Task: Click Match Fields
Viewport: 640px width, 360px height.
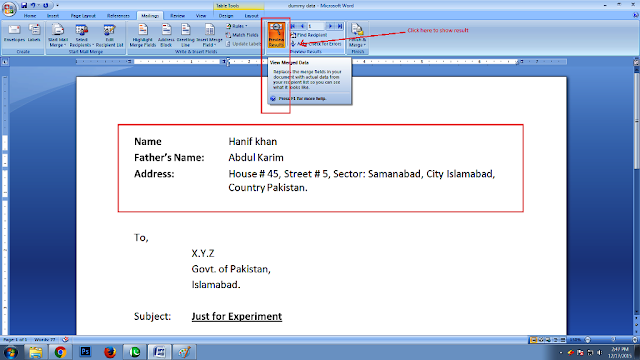Action: coord(242,35)
